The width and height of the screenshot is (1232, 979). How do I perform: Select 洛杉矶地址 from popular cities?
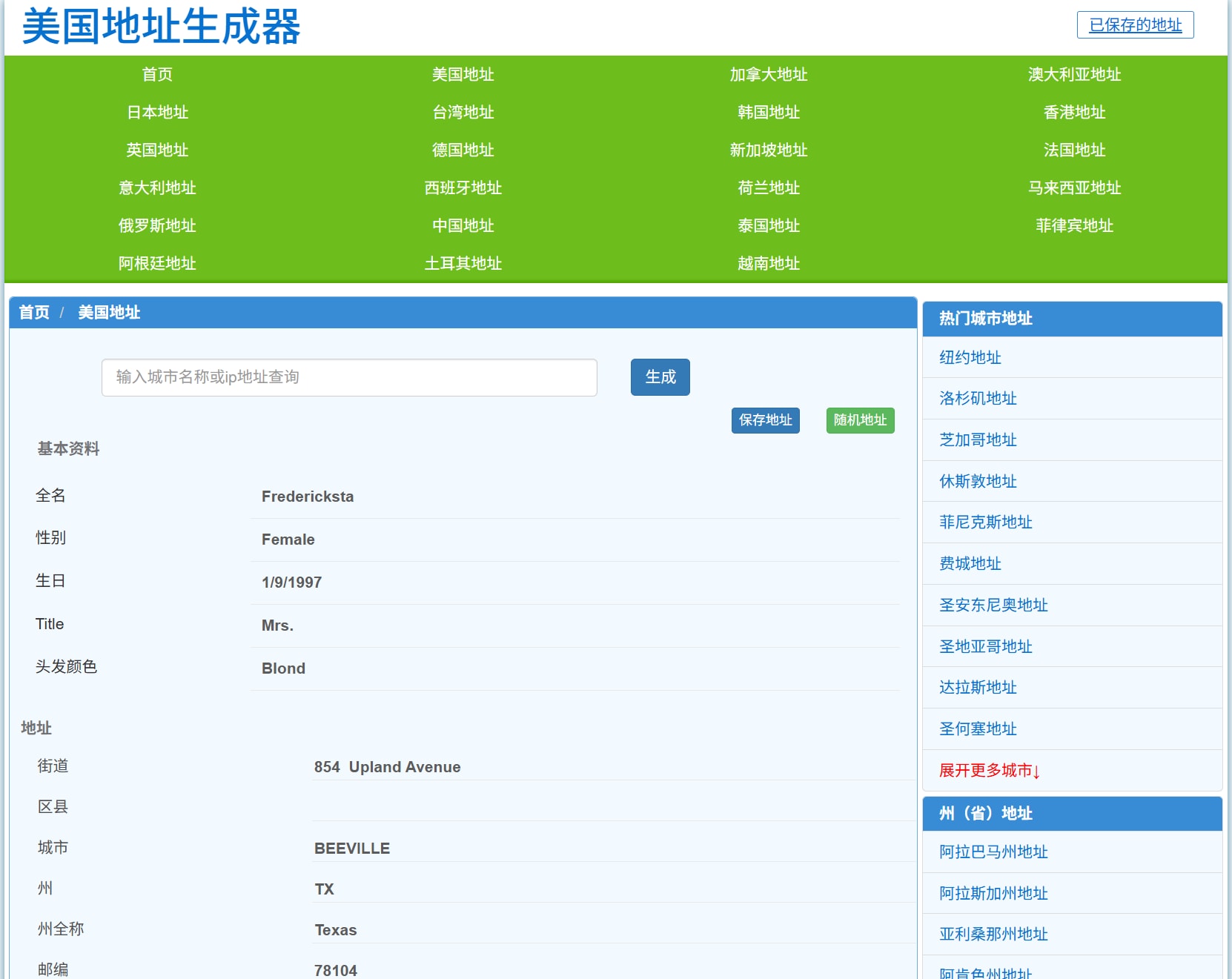(x=977, y=399)
